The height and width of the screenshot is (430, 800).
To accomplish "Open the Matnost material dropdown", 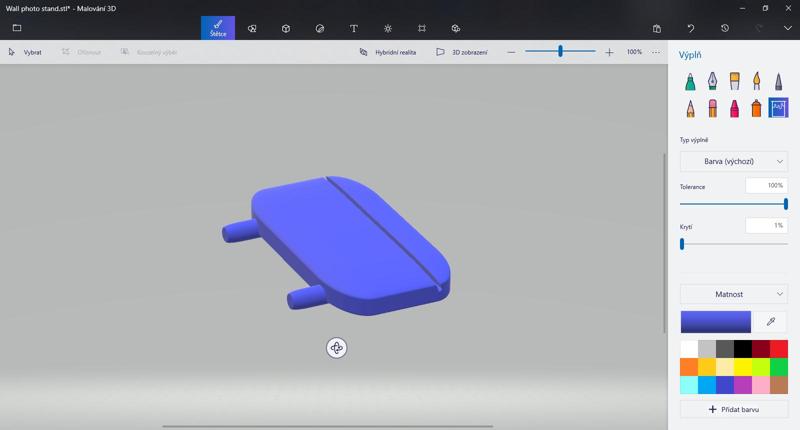I will click(x=734, y=294).
